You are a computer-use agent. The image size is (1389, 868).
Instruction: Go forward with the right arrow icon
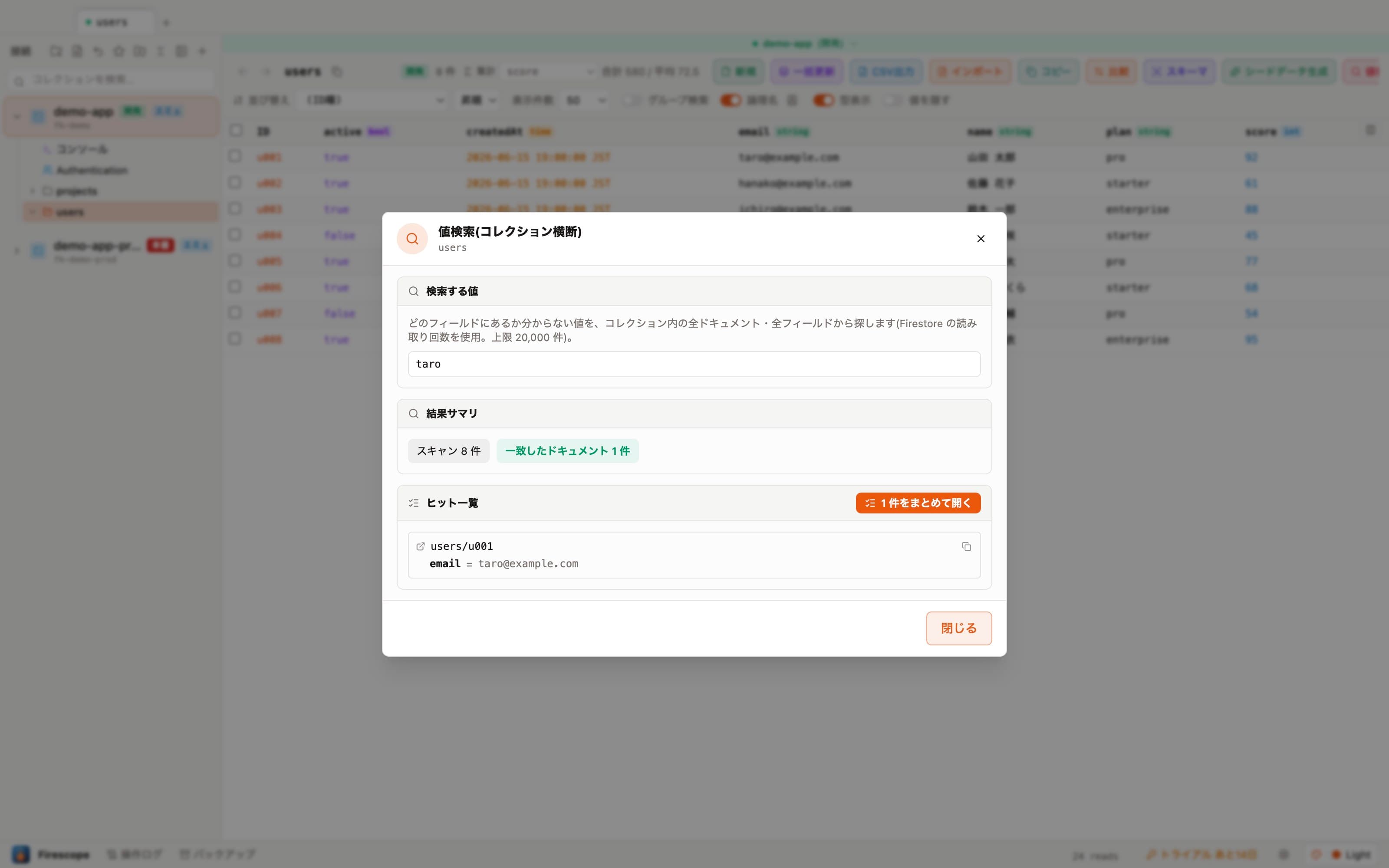(x=267, y=72)
